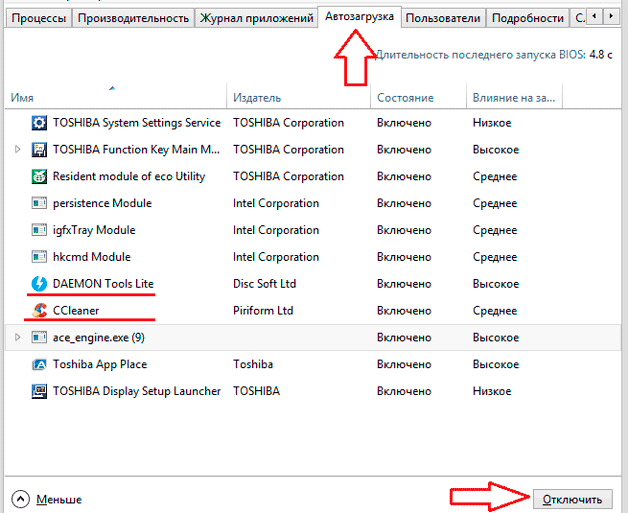Click the ace_engine.exe icon
This screenshot has width=628, height=513.
pos(39,337)
